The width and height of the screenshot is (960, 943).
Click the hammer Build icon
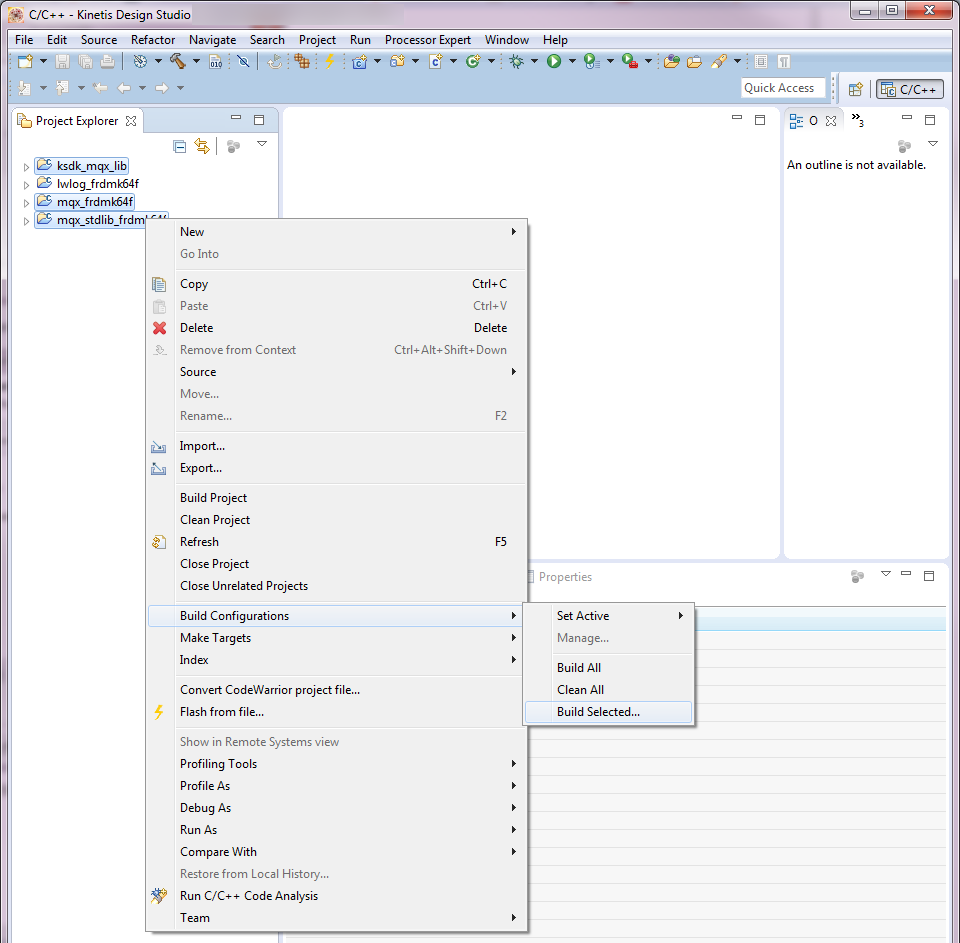(178, 61)
